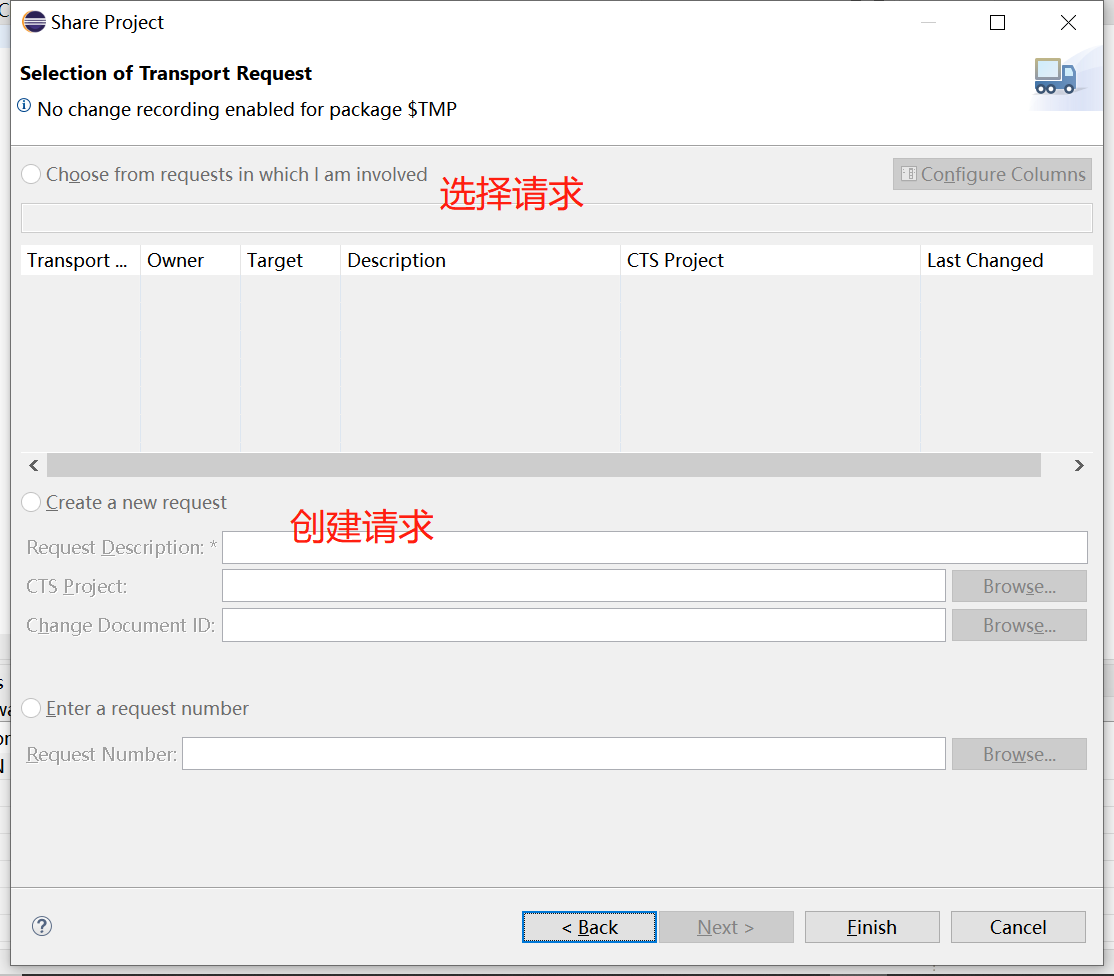Click the Finish button
Viewport: 1114px width, 976px height.
[871, 926]
